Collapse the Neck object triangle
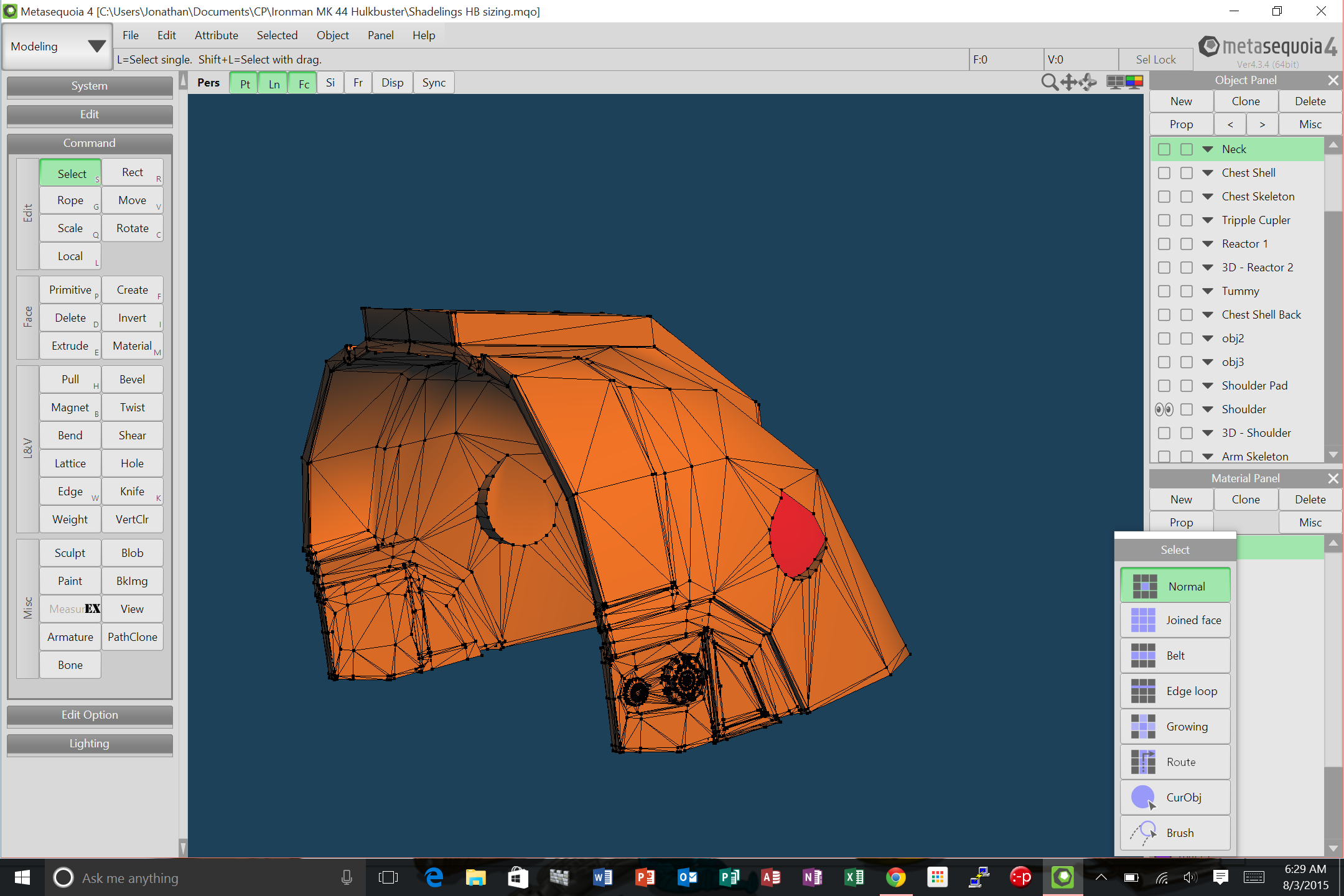1344x896 pixels. click(x=1208, y=149)
